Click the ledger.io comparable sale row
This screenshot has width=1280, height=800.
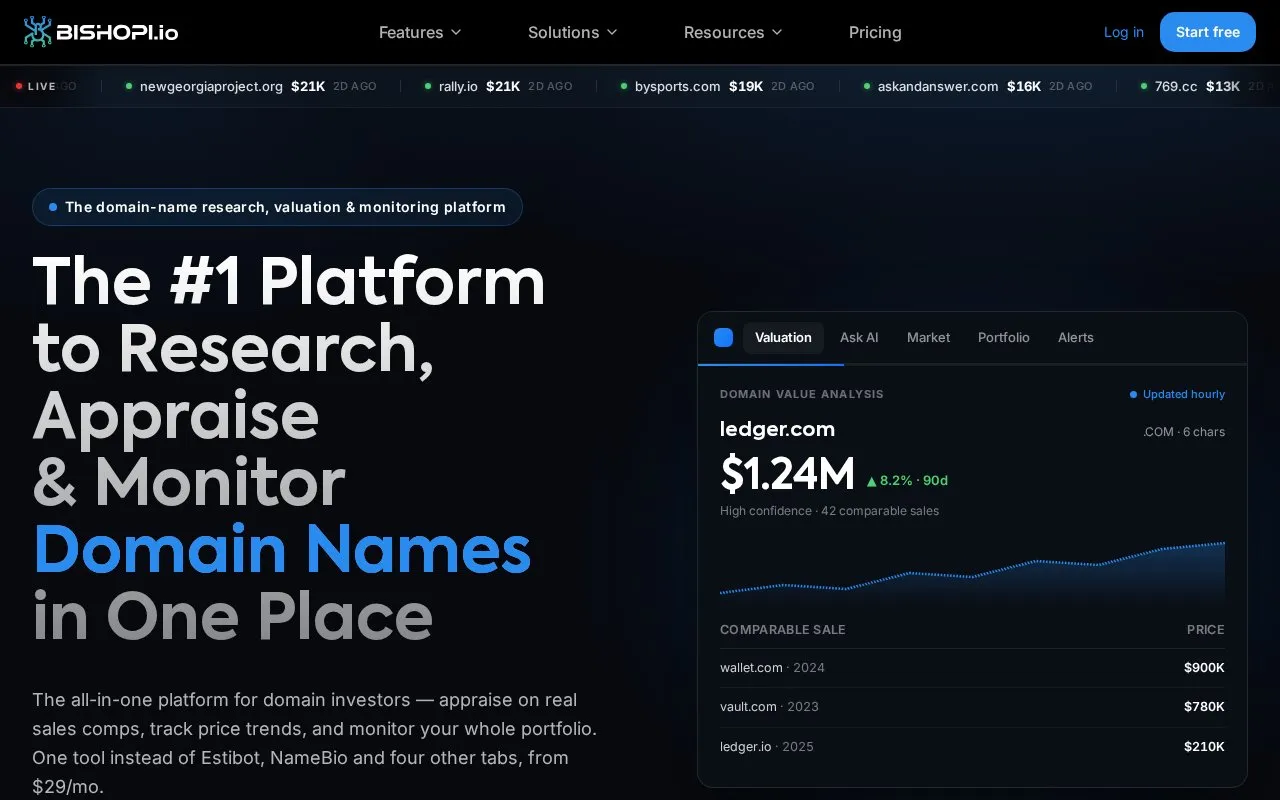pos(972,747)
